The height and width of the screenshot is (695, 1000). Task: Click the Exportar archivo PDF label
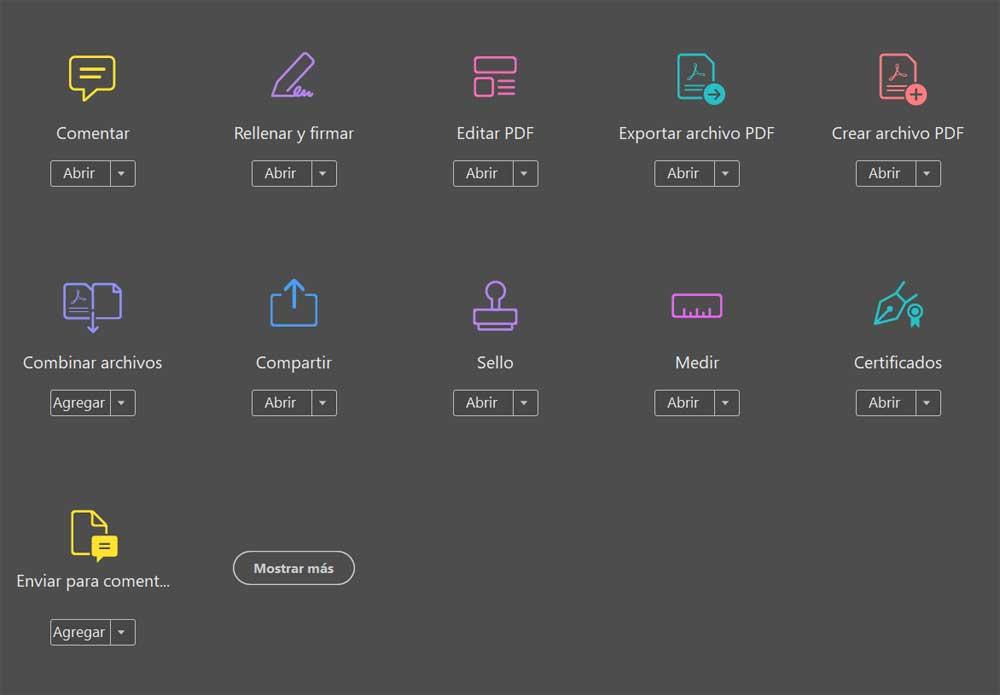696,134
